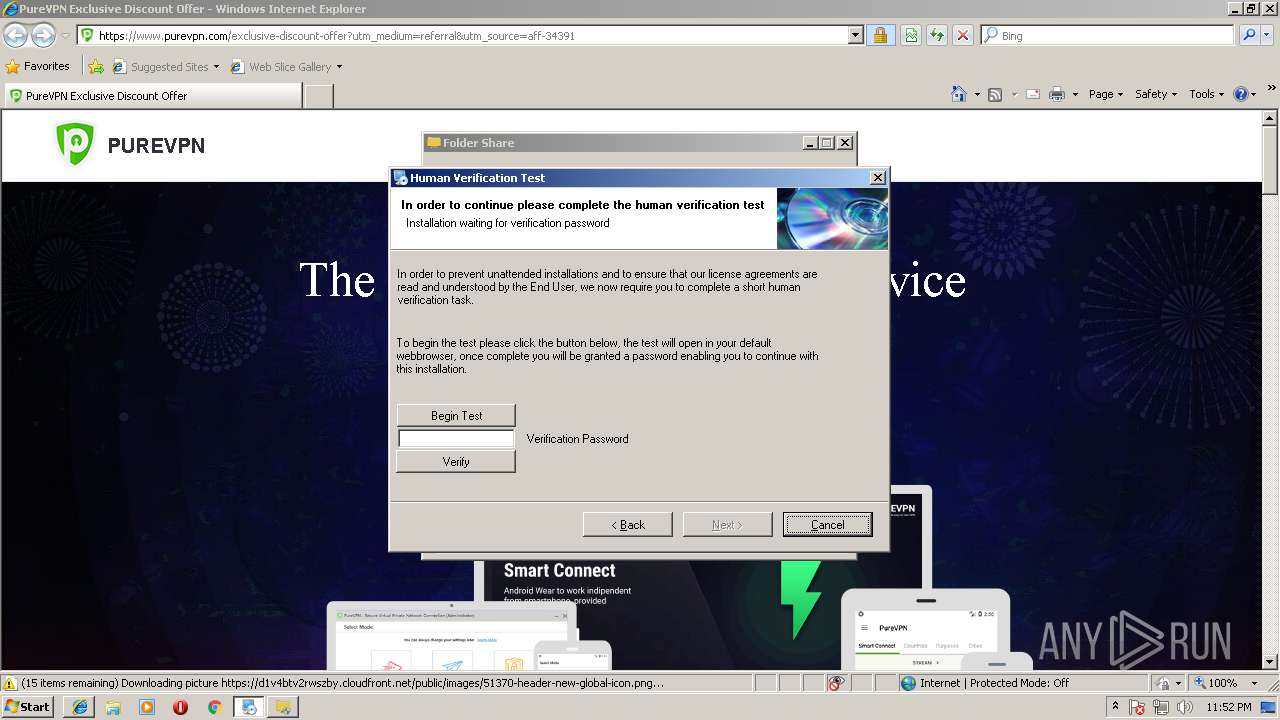The height and width of the screenshot is (720, 1280).
Task: Click the search magnifier button
Action: [x=1249, y=35]
